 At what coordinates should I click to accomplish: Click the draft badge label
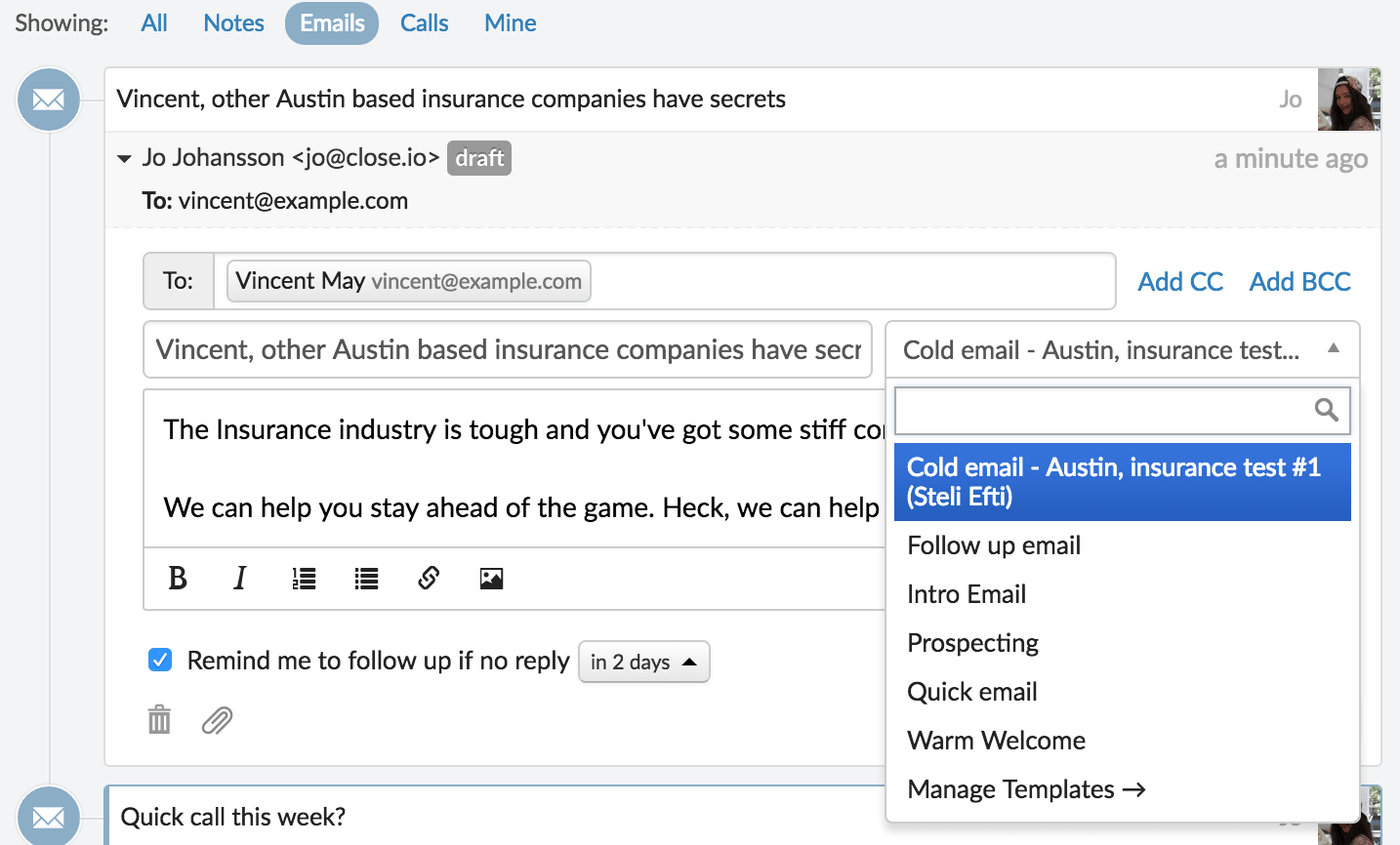pyautogui.click(x=479, y=158)
